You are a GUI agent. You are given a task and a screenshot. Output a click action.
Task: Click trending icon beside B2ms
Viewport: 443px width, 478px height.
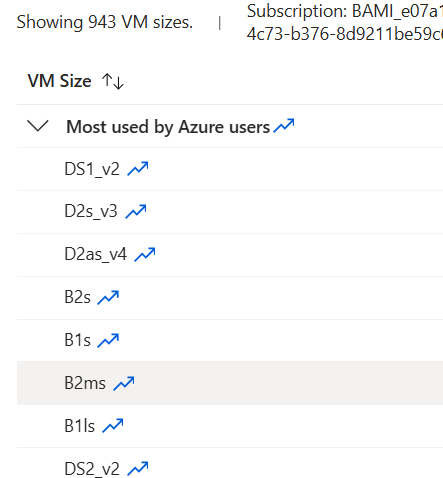pyautogui.click(x=124, y=383)
